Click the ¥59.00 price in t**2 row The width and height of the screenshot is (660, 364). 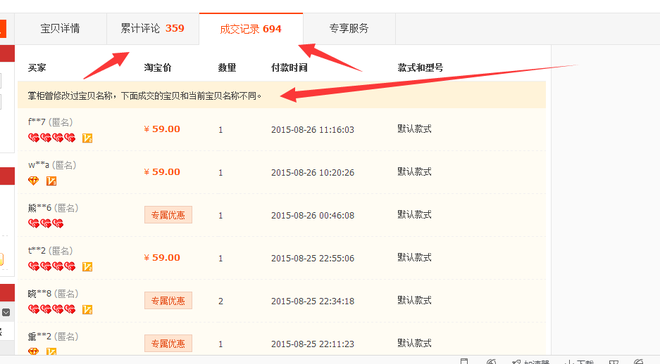(162, 258)
